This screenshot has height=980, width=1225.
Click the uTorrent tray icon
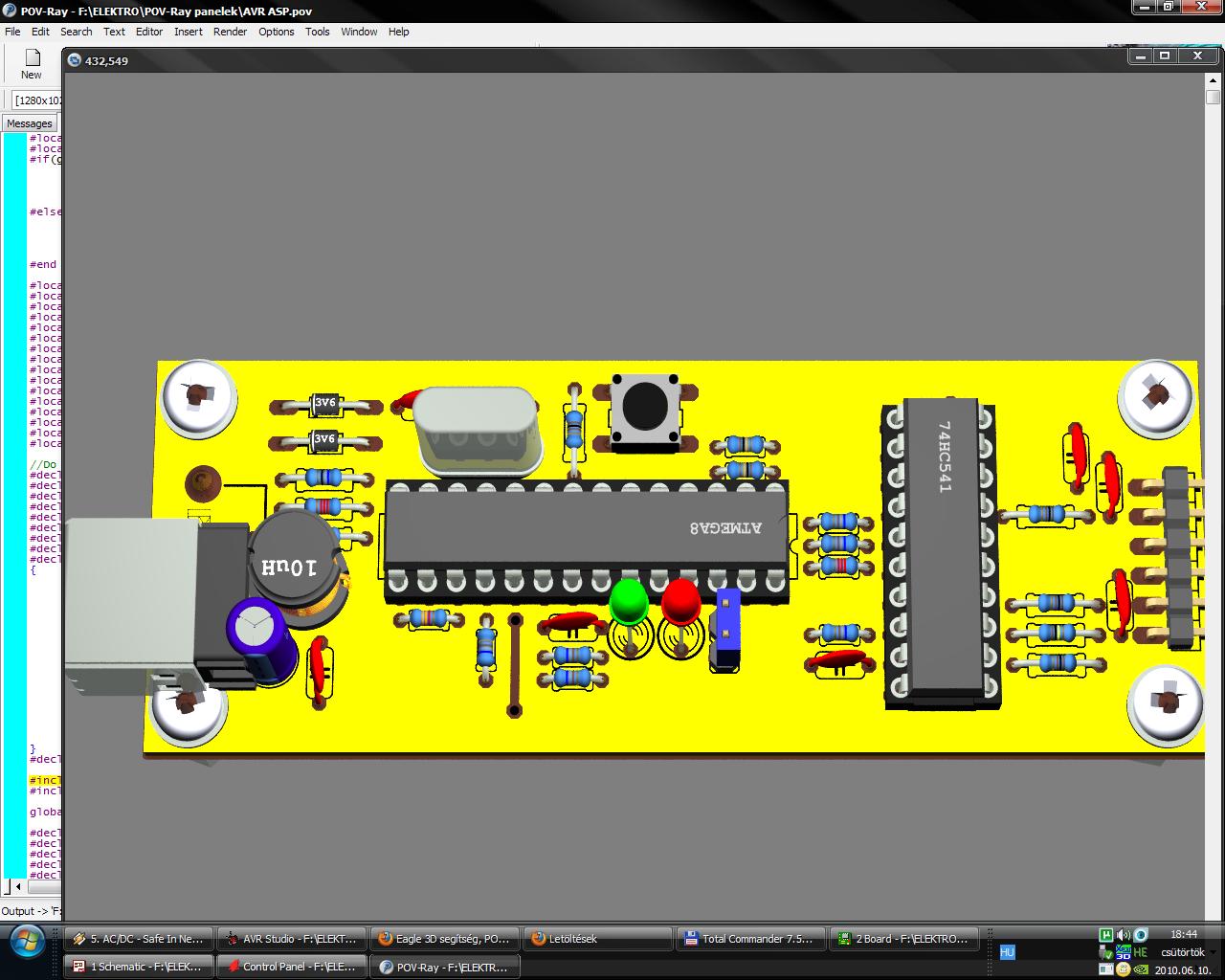1106,935
